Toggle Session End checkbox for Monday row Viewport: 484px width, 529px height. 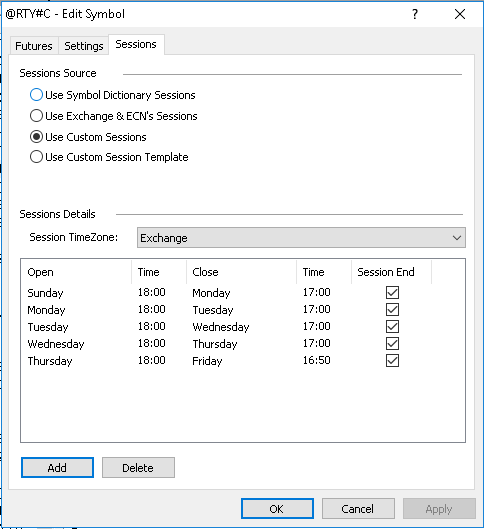(x=392, y=309)
